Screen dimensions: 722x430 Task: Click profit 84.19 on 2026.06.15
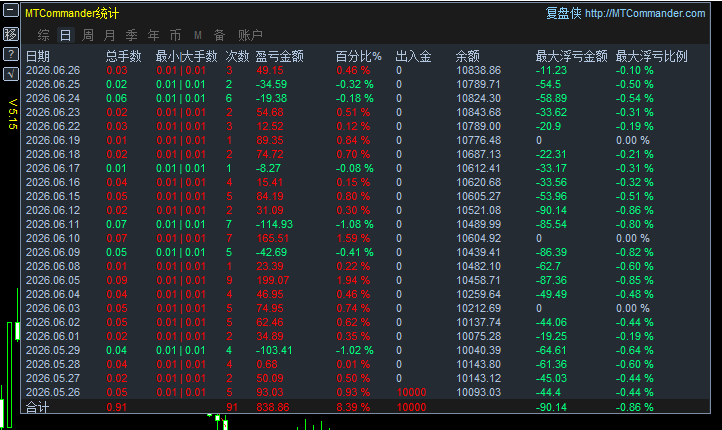[270, 196]
